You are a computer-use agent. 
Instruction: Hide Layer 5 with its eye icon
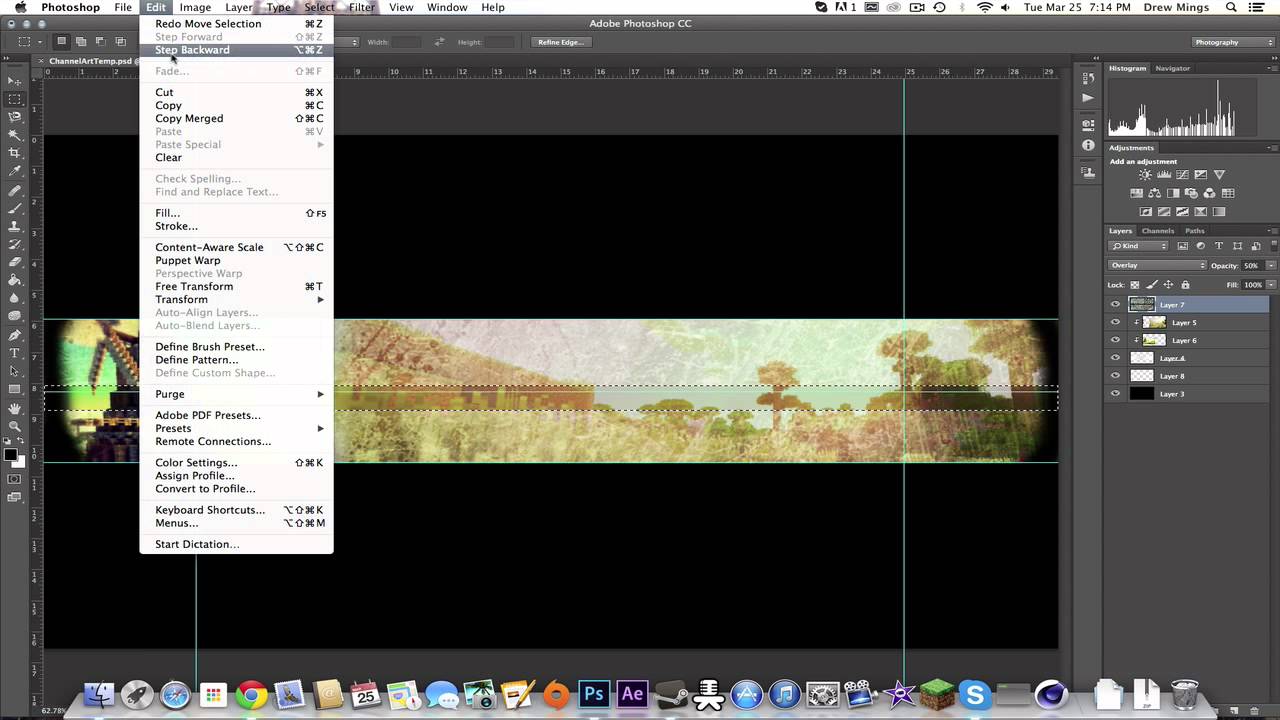pyautogui.click(x=1115, y=323)
